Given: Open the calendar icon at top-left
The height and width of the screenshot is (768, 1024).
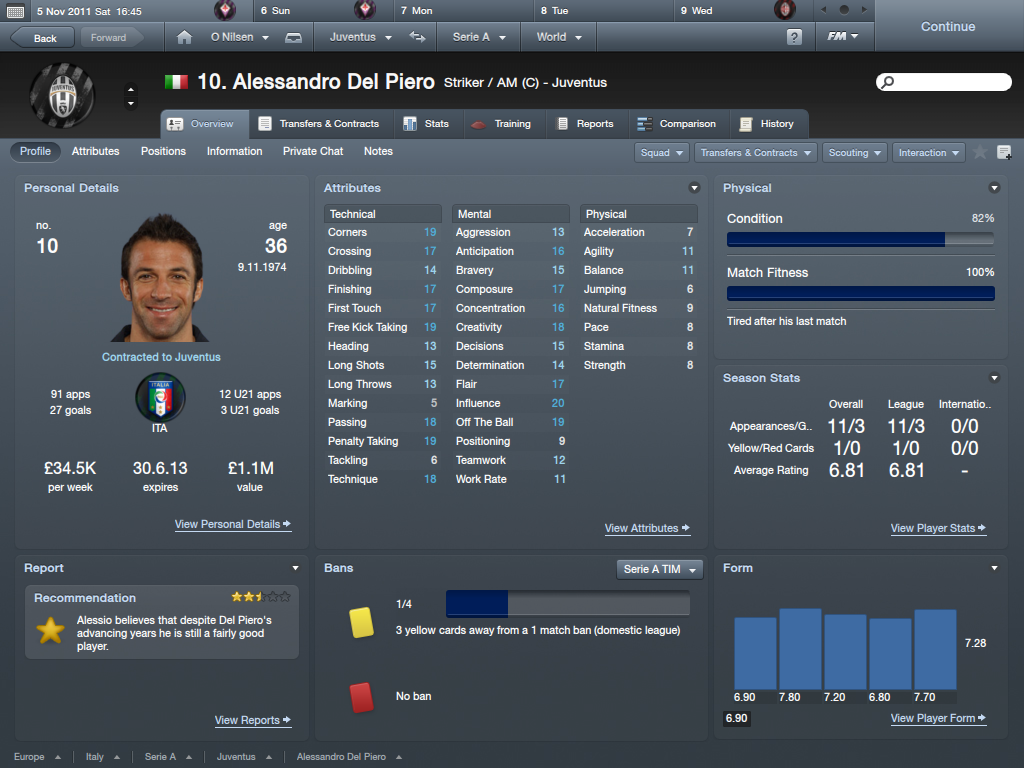Looking at the screenshot, I should 15,11.
